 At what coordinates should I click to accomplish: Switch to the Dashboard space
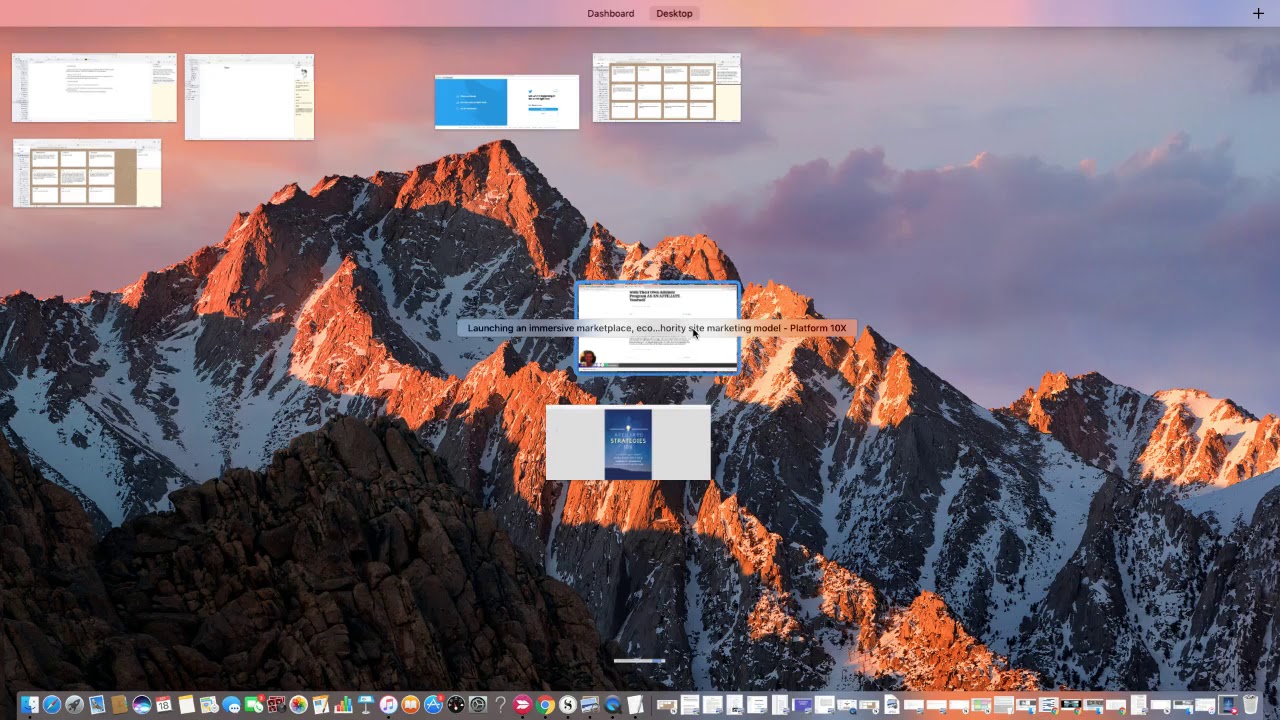tap(611, 13)
